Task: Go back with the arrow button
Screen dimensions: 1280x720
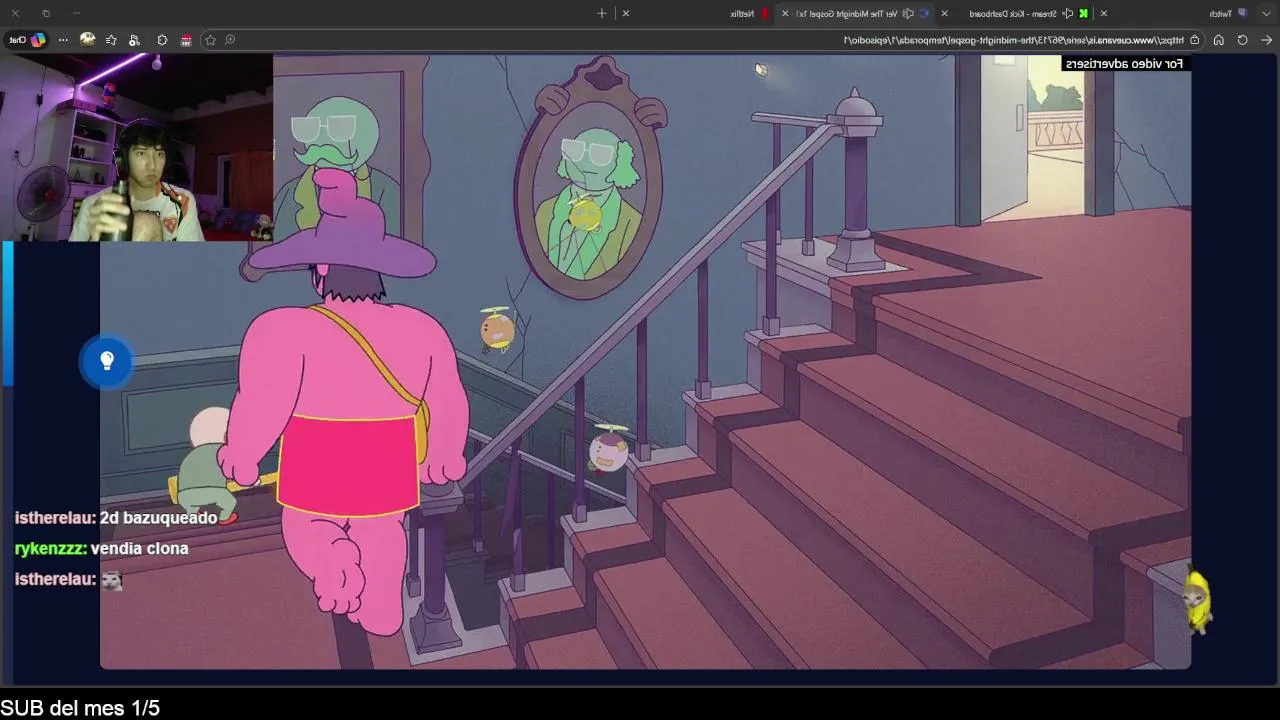Action: tap(1266, 40)
